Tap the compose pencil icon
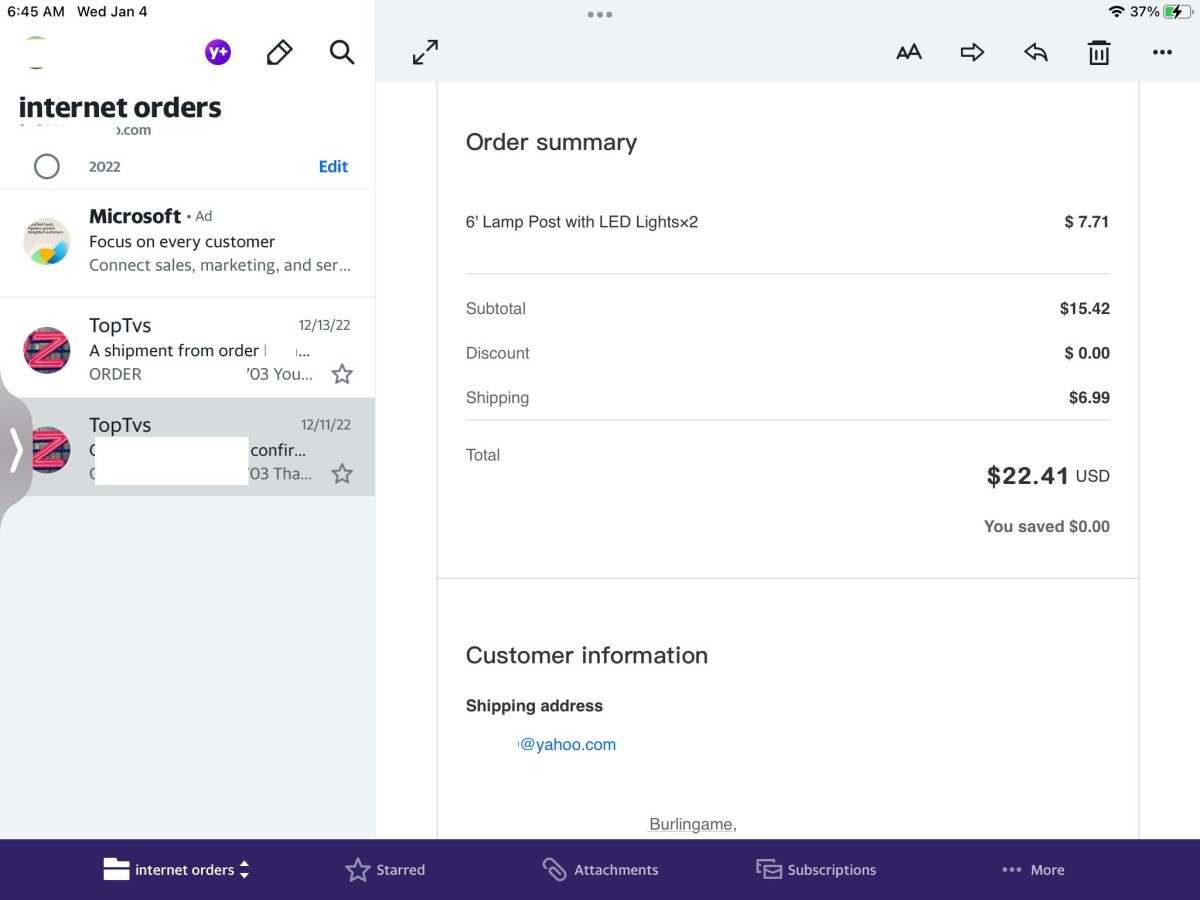Screen dimensions: 1200x900 (x=279, y=53)
